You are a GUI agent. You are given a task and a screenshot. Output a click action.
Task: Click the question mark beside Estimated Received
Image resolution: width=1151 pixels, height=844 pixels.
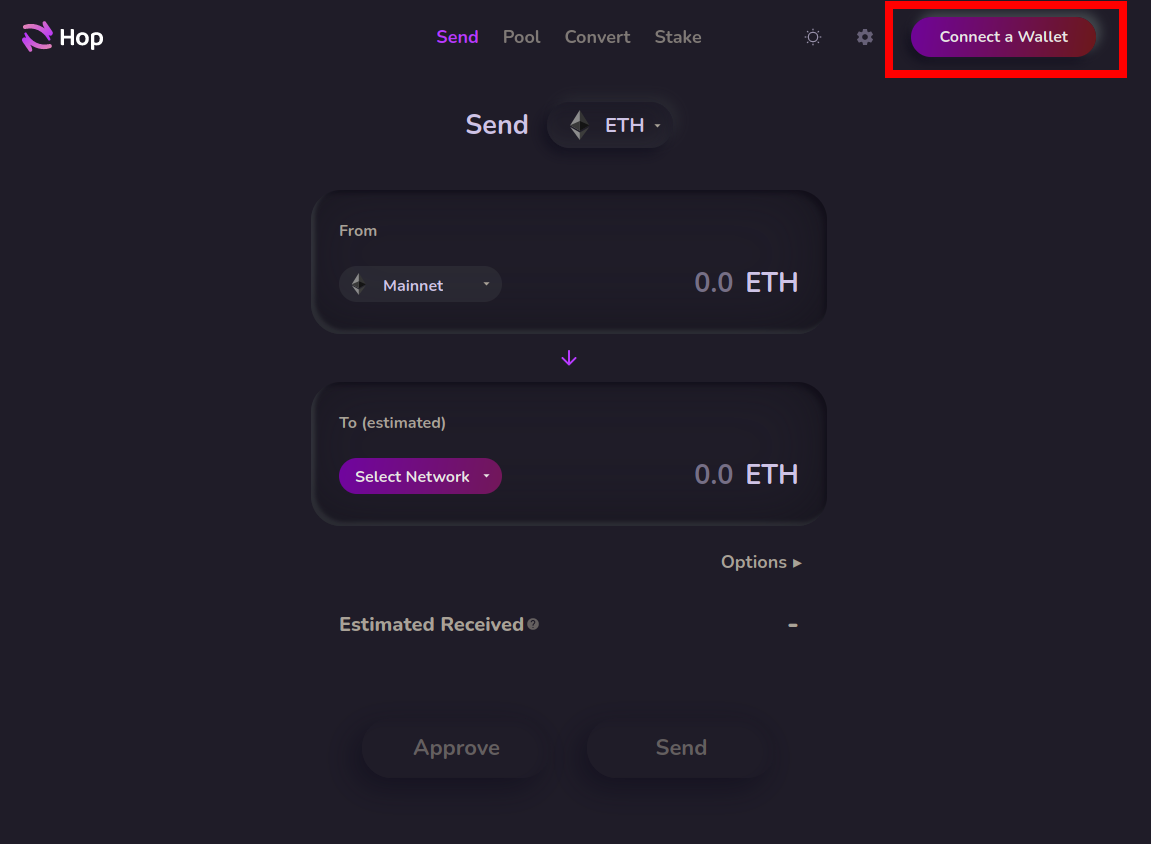tap(533, 624)
